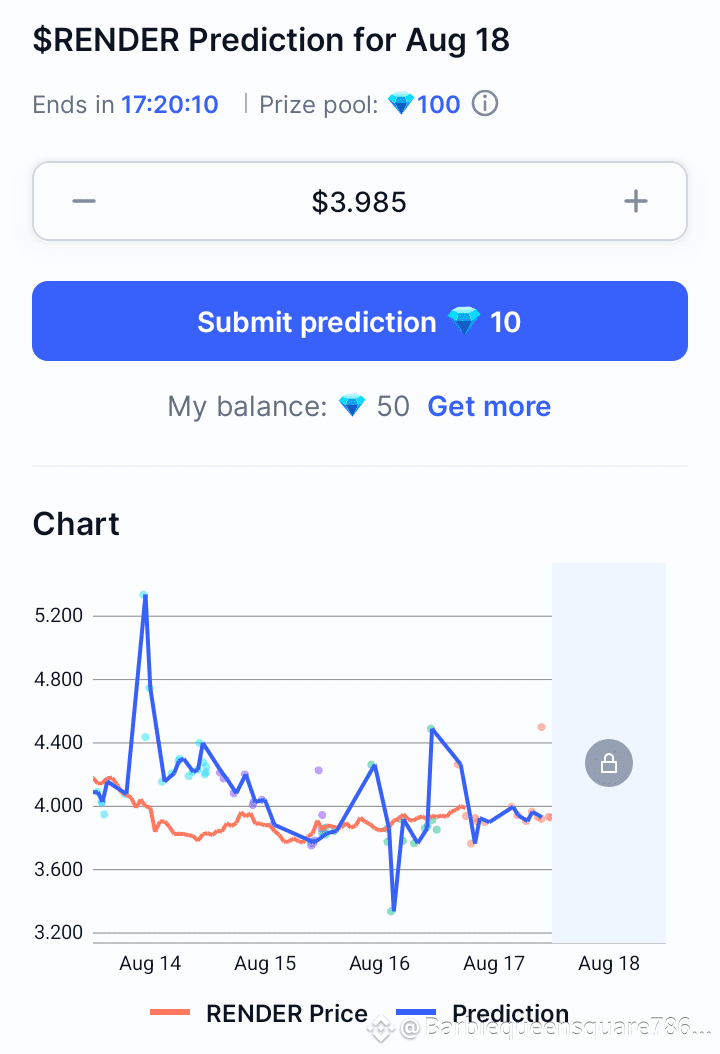This screenshot has height=1054, width=720.
Task: Click the diamond icon beside prize pool 100
Action: coord(401,104)
